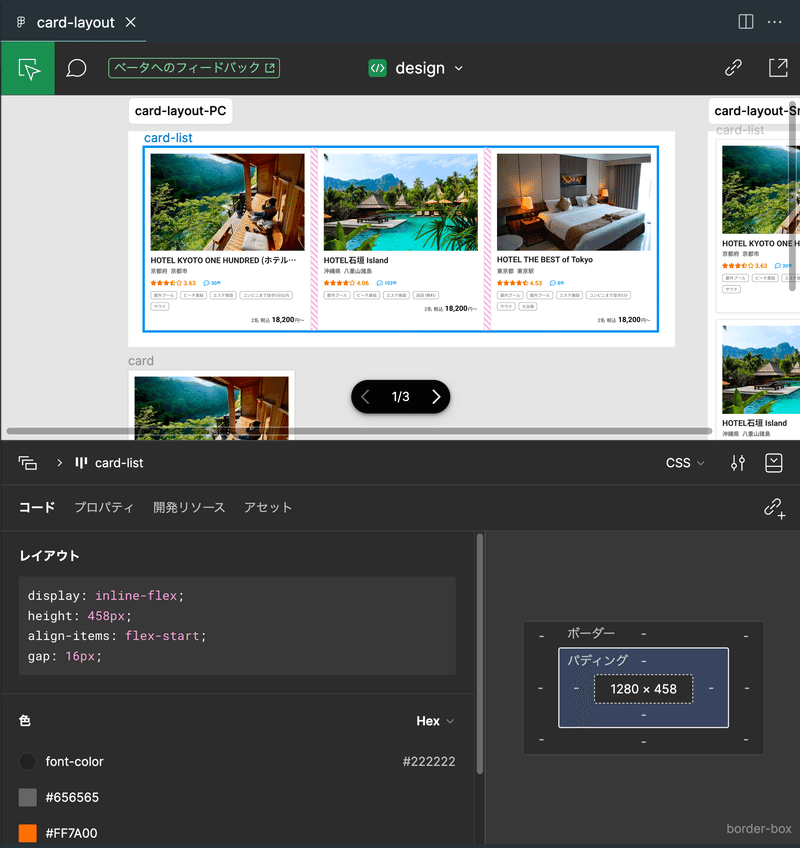
Task: Click the copy link icon
Action: click(x=733, y=67)
